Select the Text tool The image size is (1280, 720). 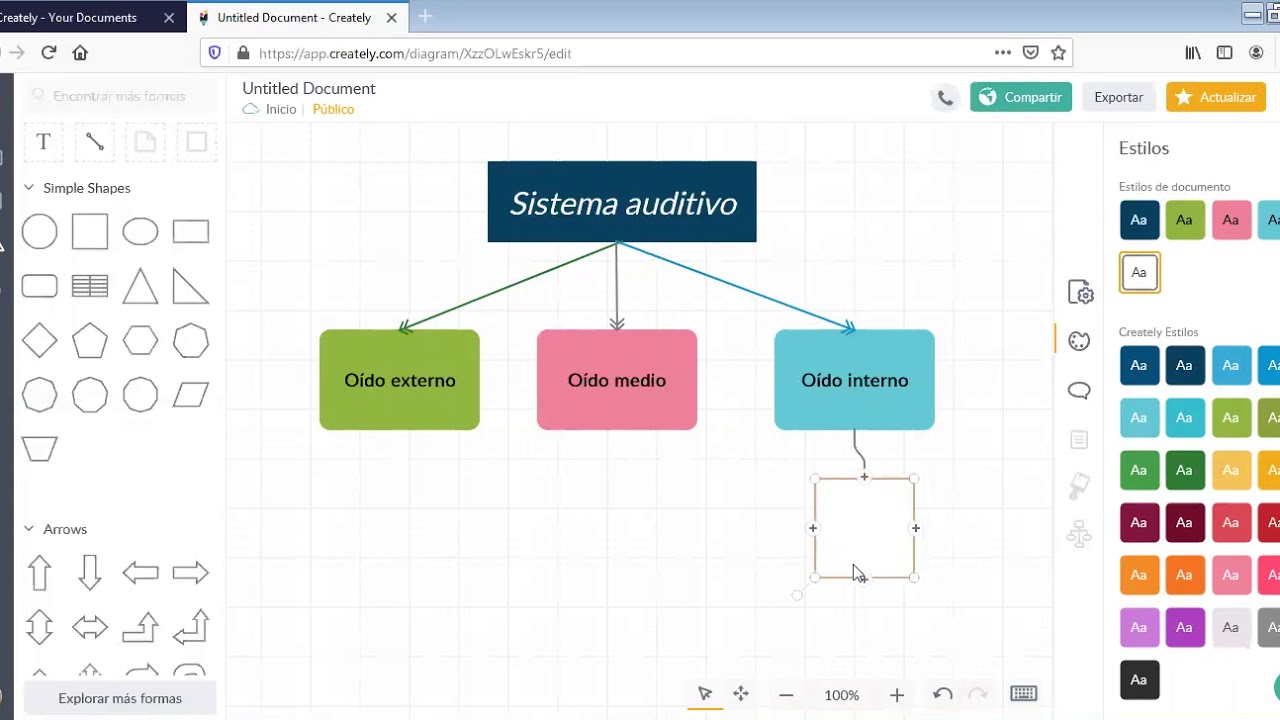(x=43, y=142)
